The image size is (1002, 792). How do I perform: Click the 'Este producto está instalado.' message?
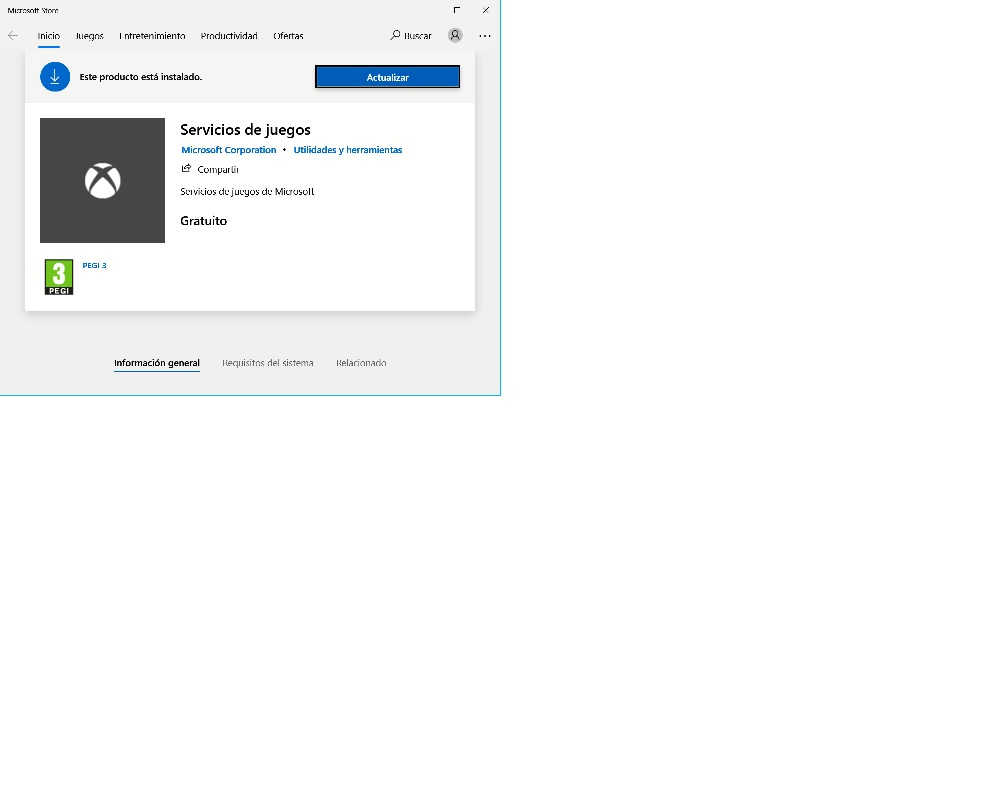tap(141, 77)
